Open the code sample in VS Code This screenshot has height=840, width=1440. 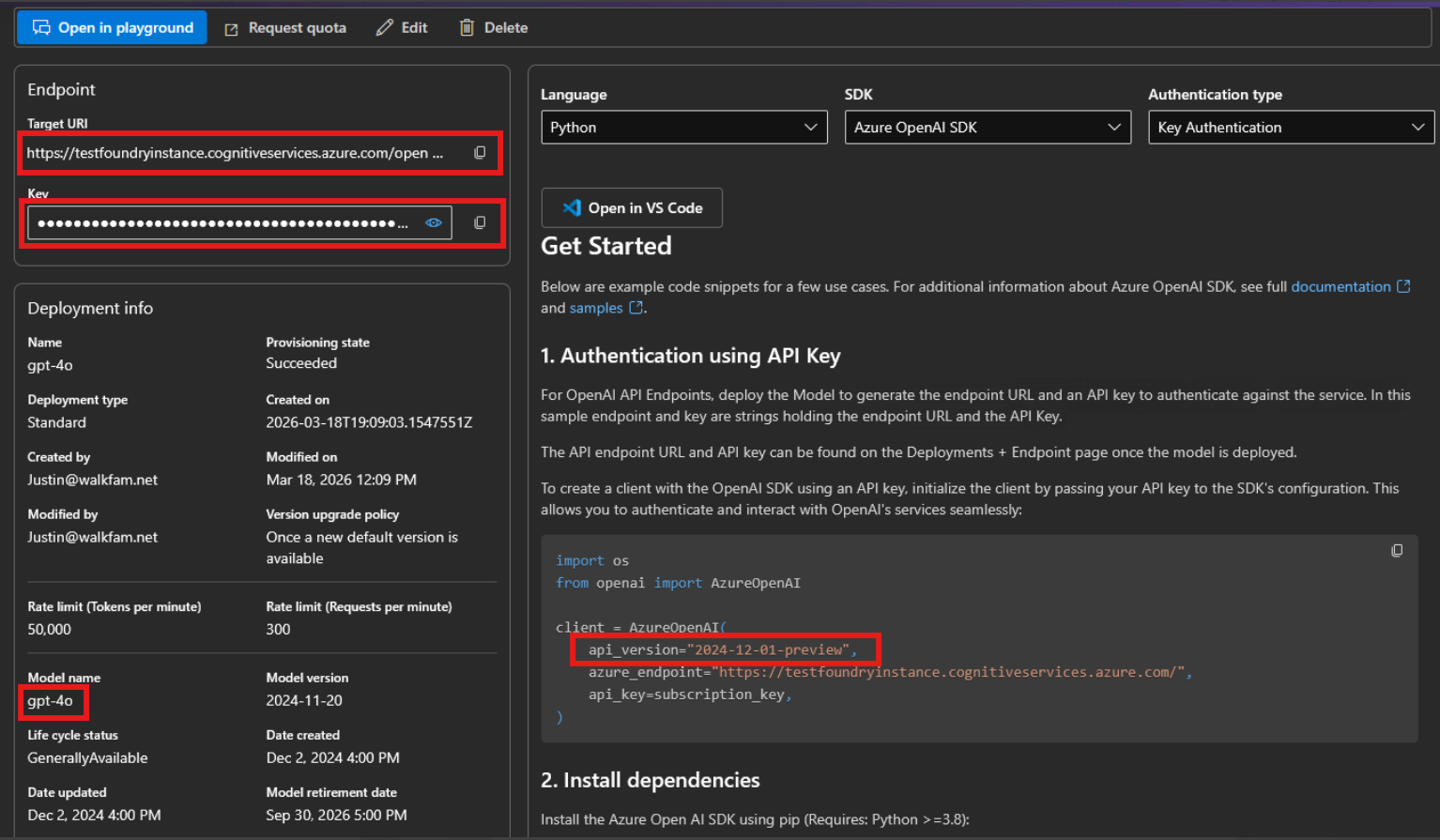point(632,208)
